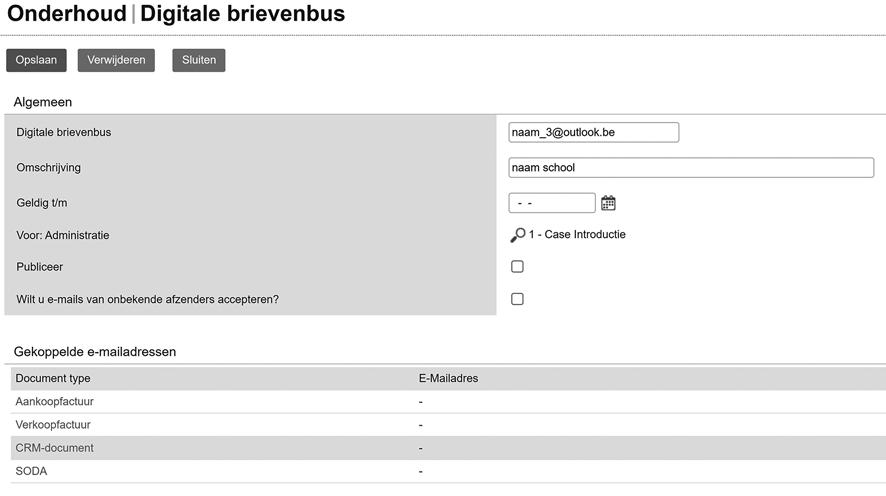Click into the Omschrijving text field
The height and width of the screenshot is (496, 886).
tap(690, 168)
